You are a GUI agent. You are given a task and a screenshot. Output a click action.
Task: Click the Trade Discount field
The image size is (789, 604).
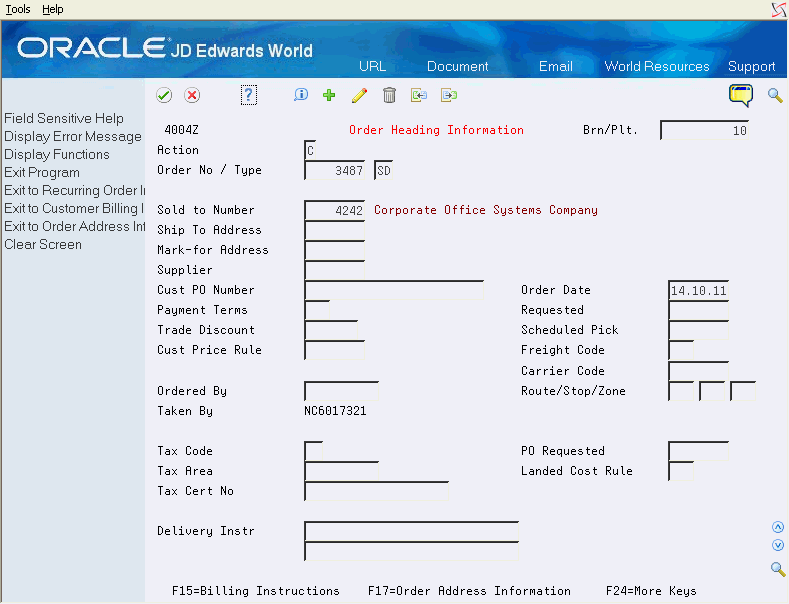[x=331, y=330]
